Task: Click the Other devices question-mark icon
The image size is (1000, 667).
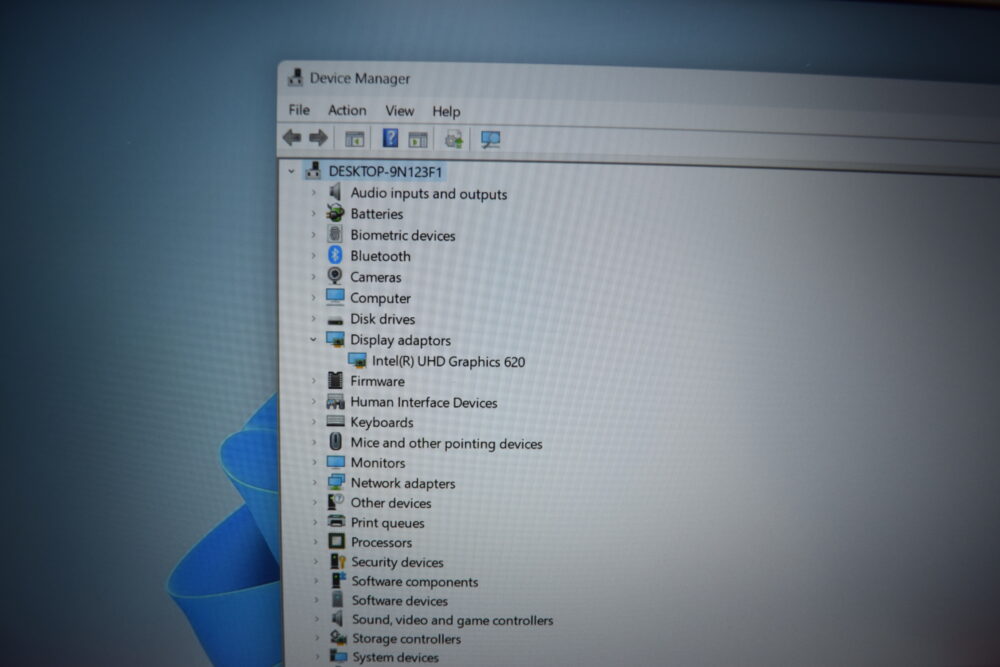Action: pyautogui.click(x=336, y=502)
